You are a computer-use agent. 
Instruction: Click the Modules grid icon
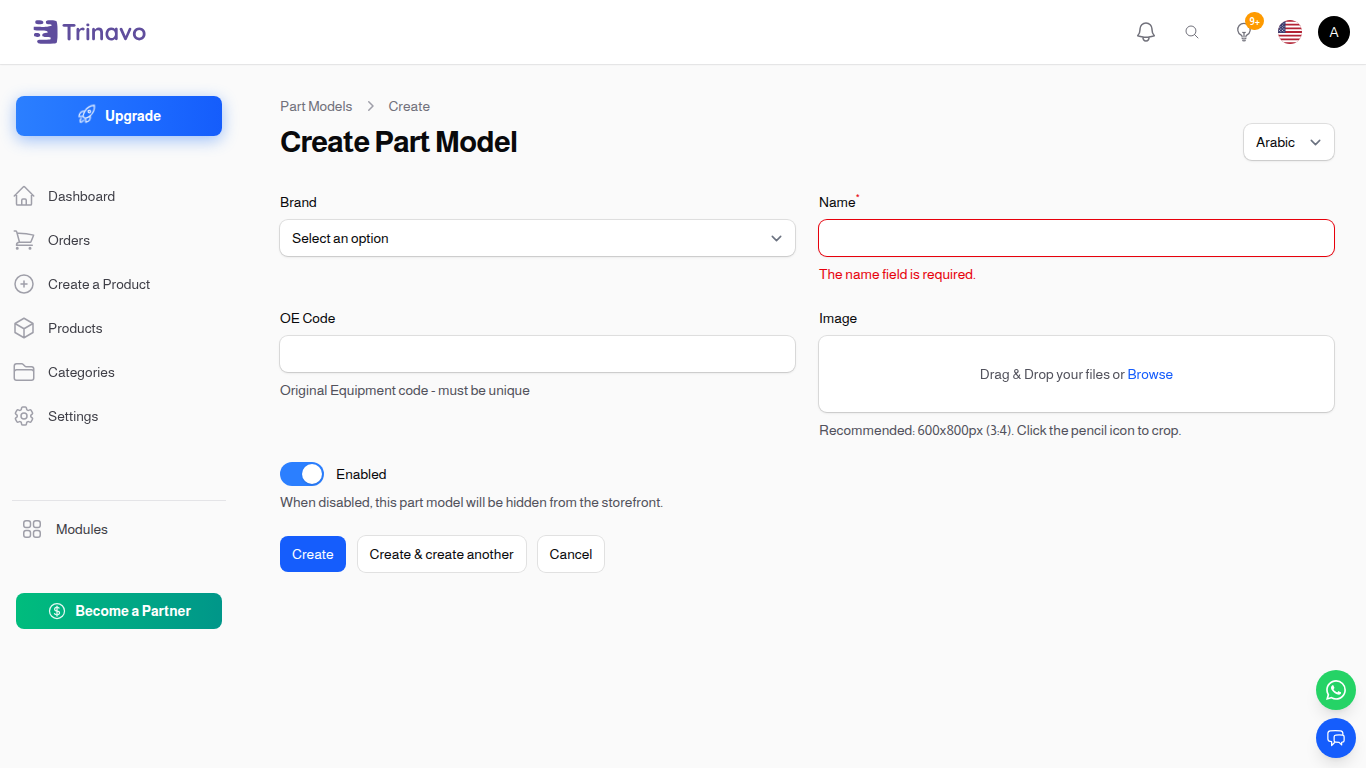point(32,529)
